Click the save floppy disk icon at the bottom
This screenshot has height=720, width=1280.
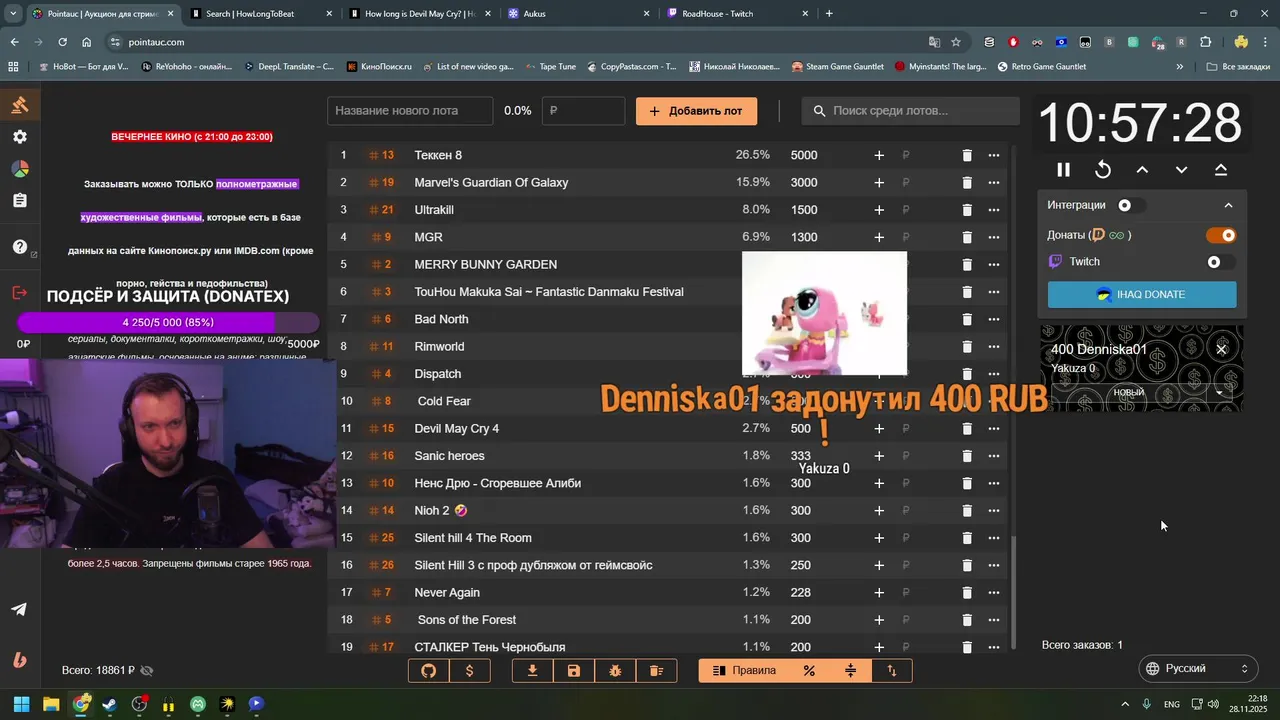click(x=574, y=670)
